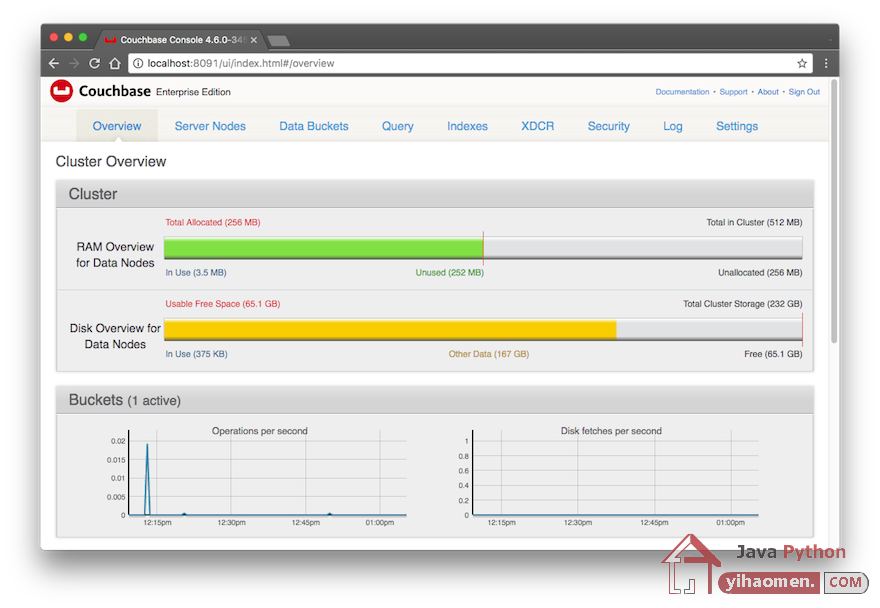Image resolution: width=880 pixels, height=608 pixels.
Task: Open the Indexes tab
Action: click(467, 126)
